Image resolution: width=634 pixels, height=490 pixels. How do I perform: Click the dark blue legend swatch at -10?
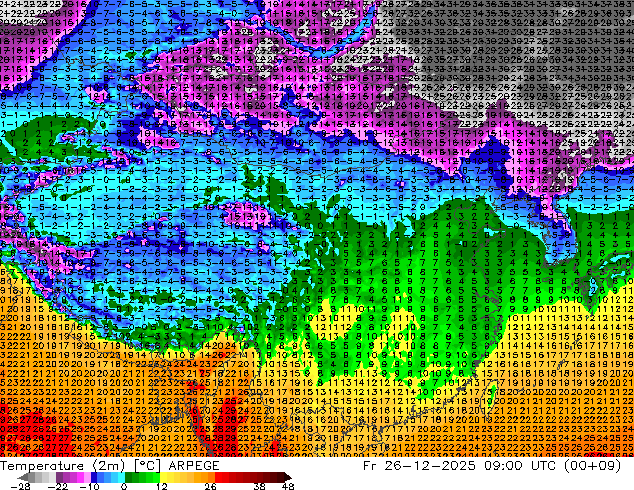pyautogui.click(x=94, y=477)
